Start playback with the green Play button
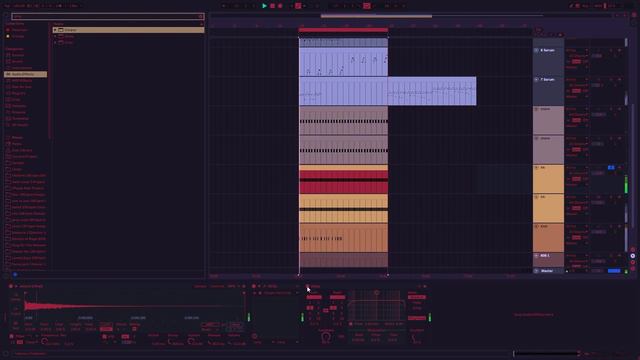Image resolution: width=640 pixels, height=360 pixels. [264, 6]
